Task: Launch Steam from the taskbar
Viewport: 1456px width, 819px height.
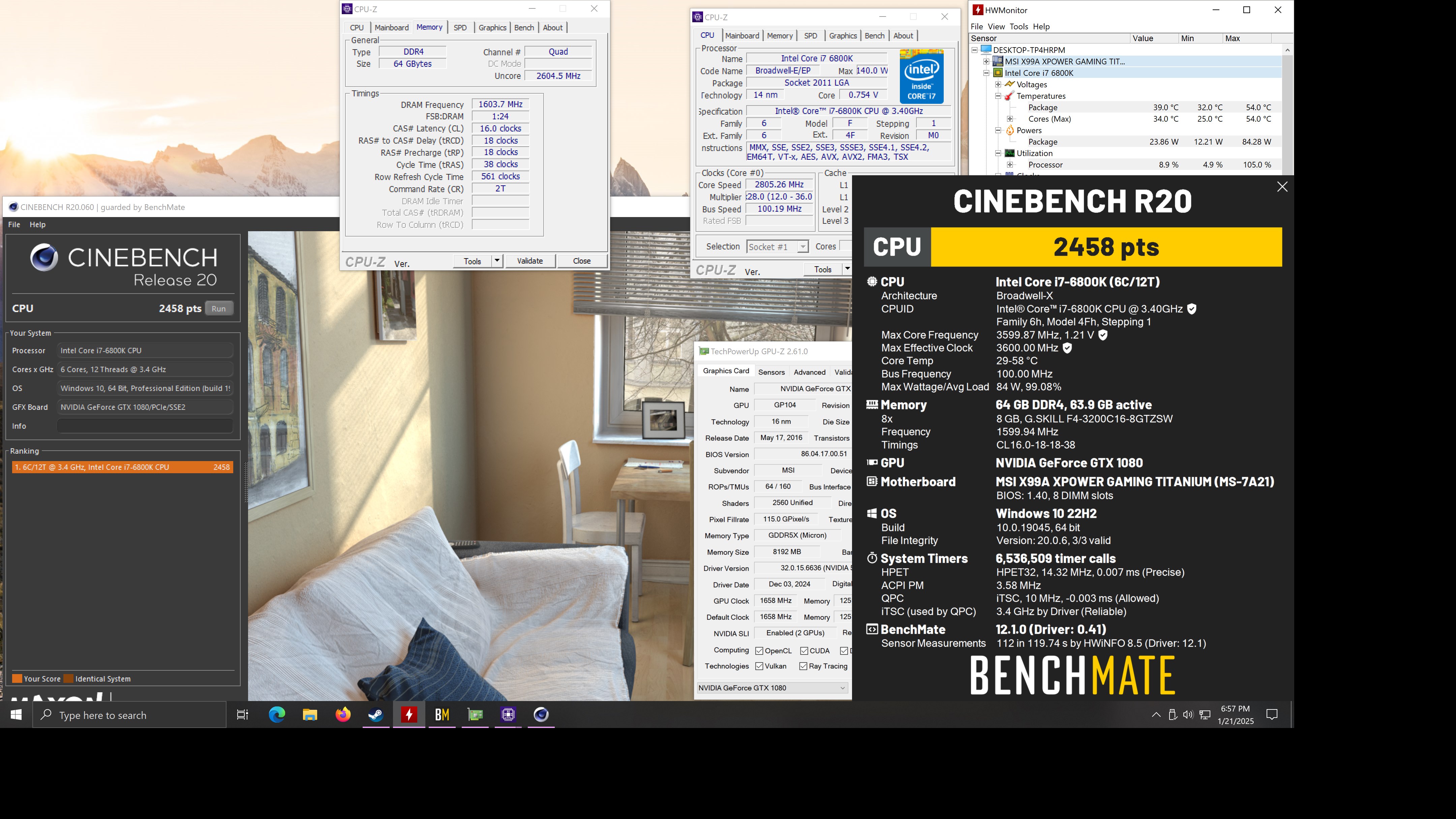Action: click(376, 715)
